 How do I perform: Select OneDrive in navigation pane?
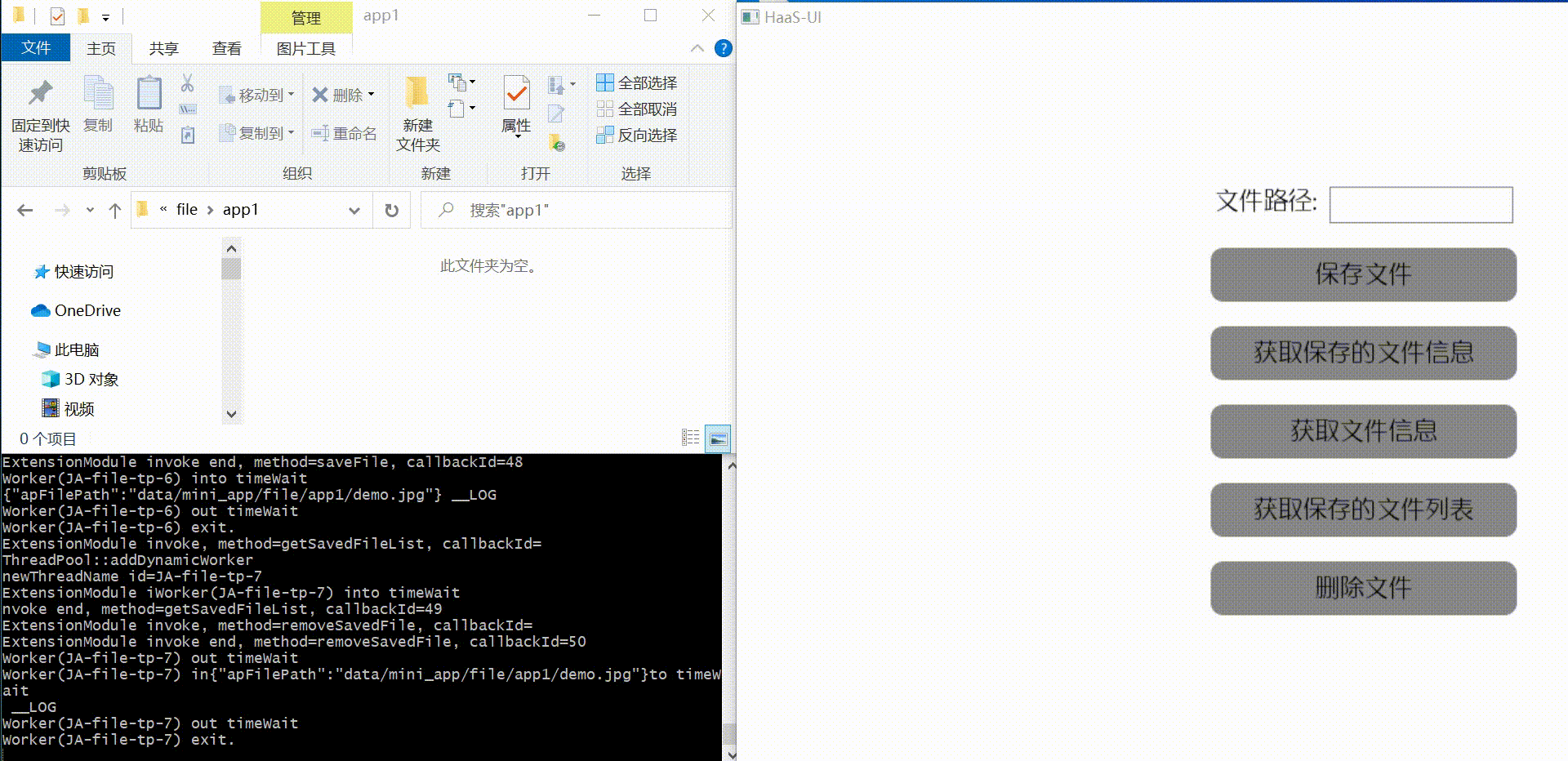(76, 310)
